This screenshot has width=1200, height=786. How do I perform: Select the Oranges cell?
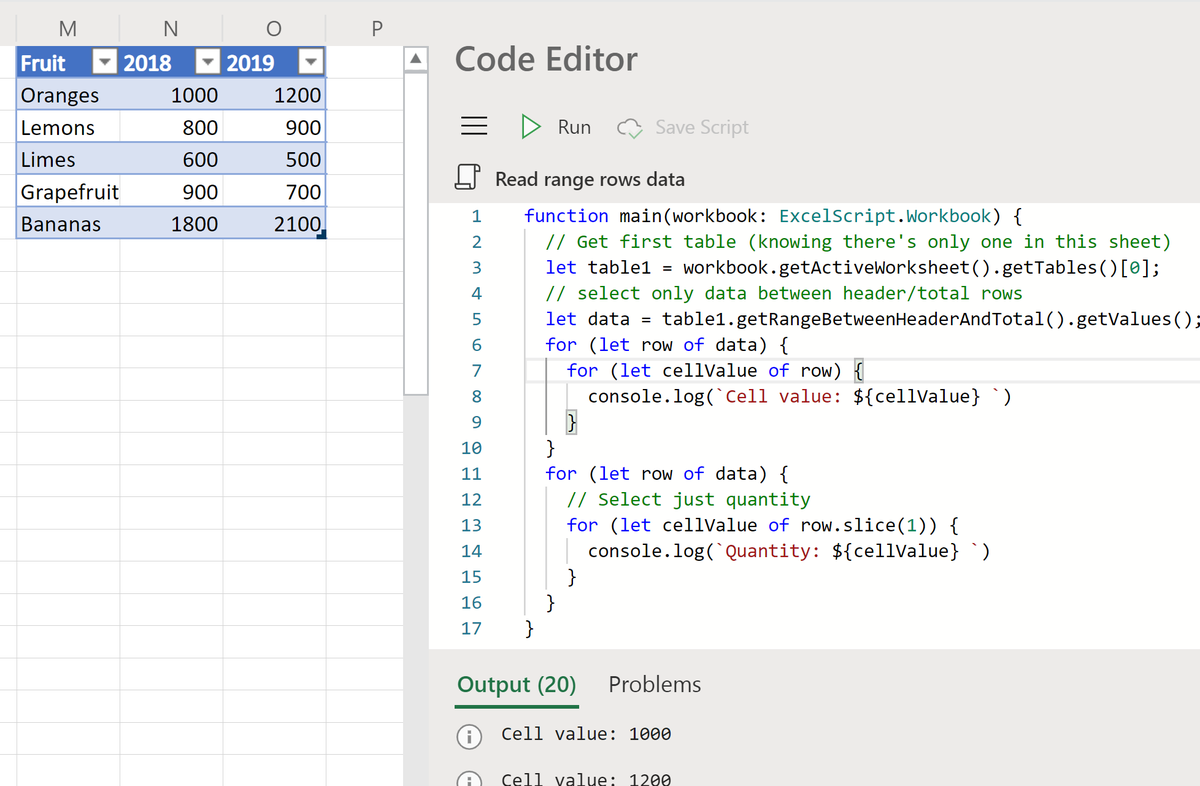pyautogui.click(x=68, y=95)
